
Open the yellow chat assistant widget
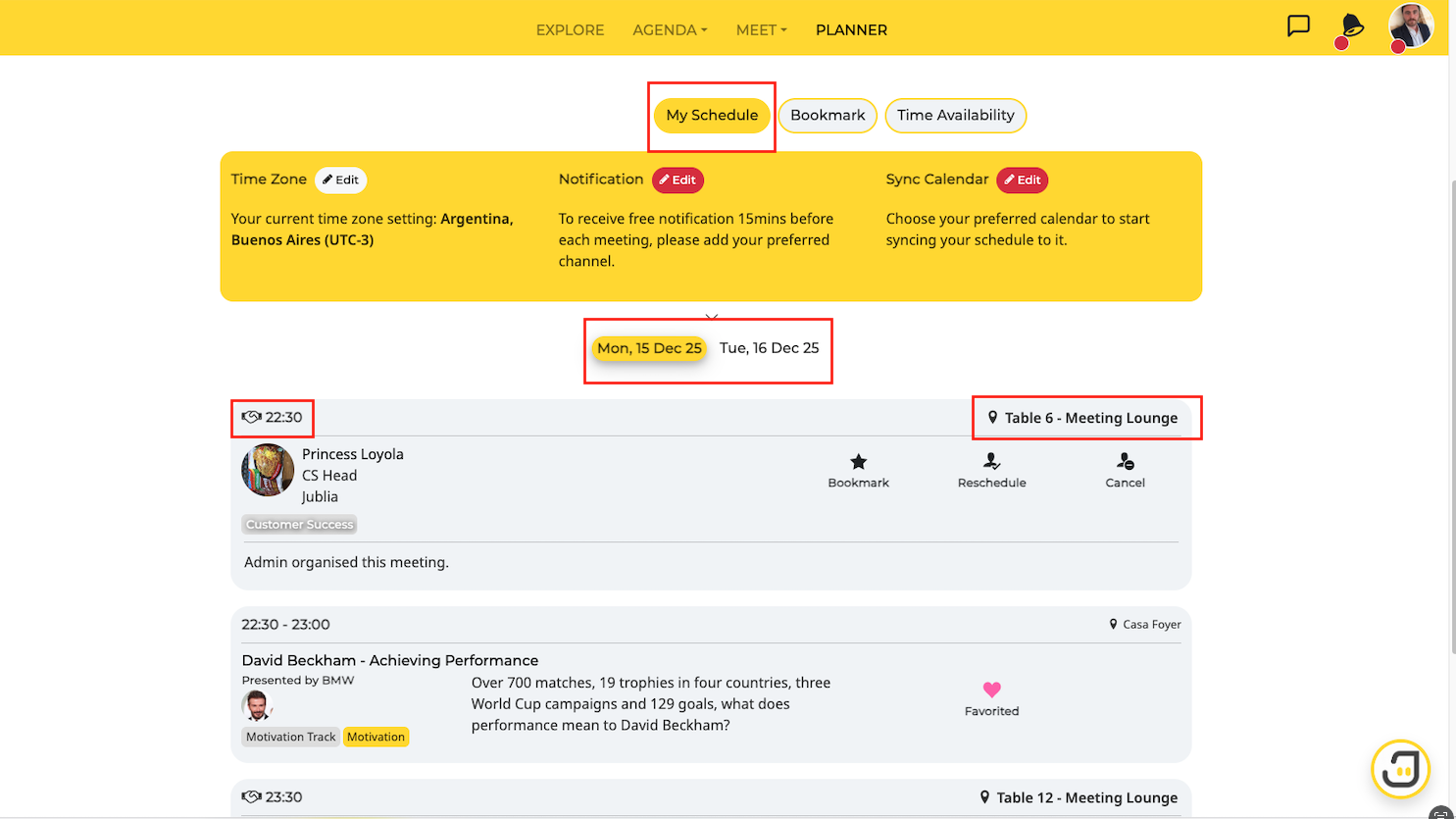click(x=1400, y=769)
